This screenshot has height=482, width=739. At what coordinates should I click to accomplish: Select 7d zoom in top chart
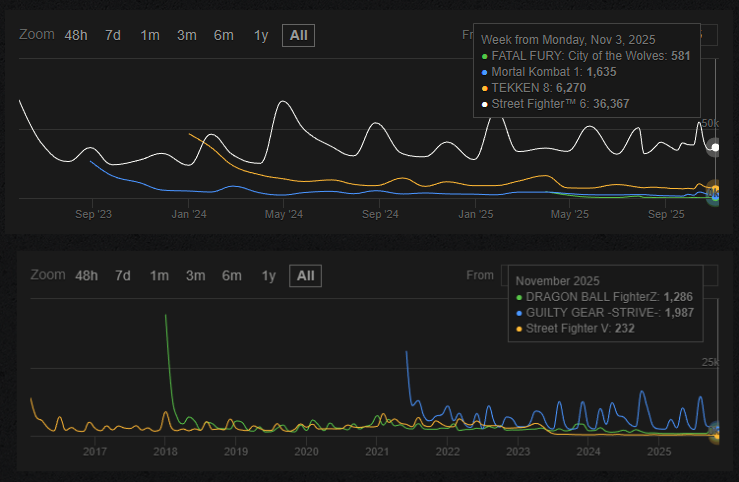tap(113, 35)
